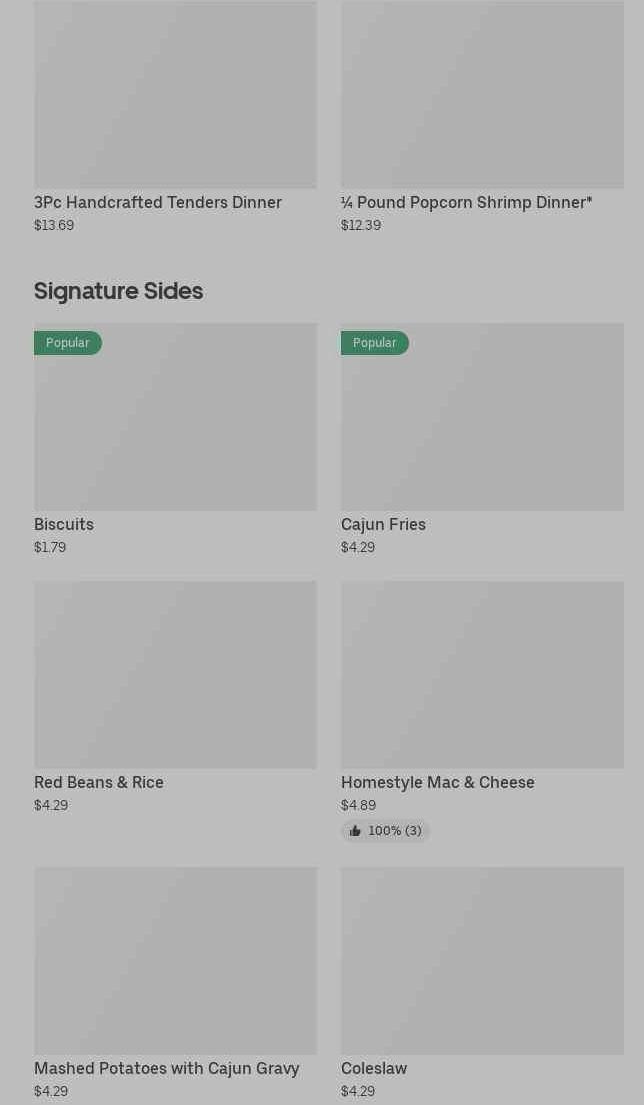Open the Red Beans & Rice title
This screenshot has height=1105, width=644.
(x=99, y=782)
